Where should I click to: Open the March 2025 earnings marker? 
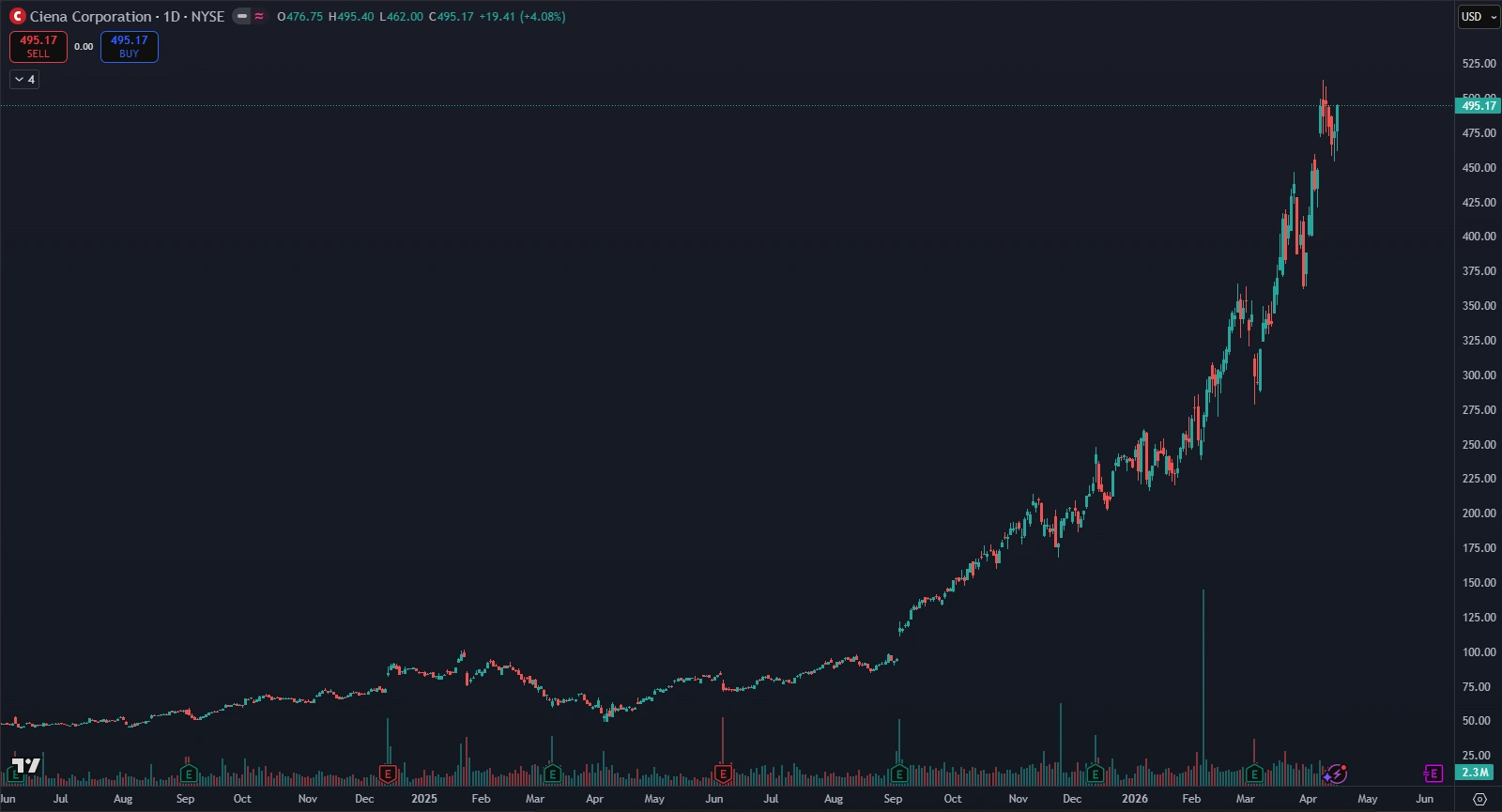tap(552, 774)
